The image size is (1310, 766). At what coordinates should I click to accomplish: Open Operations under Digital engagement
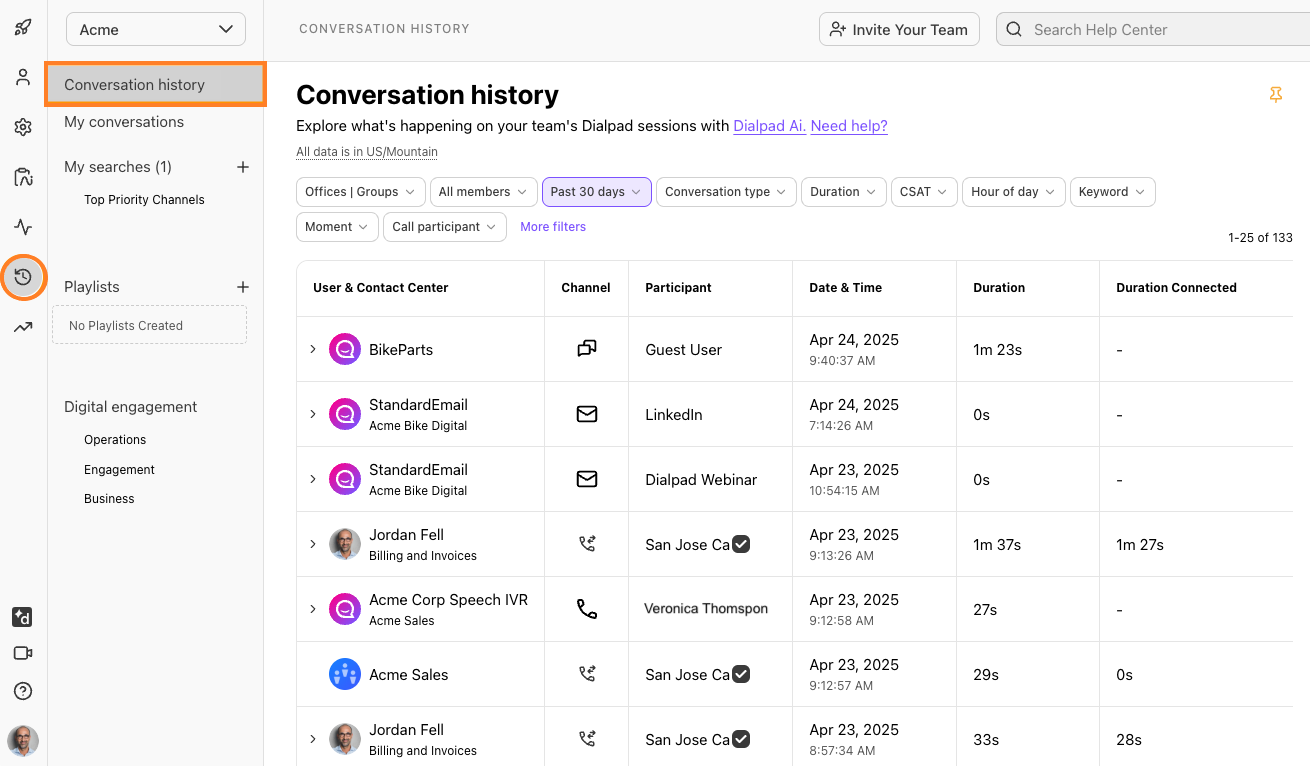point(115,440)
